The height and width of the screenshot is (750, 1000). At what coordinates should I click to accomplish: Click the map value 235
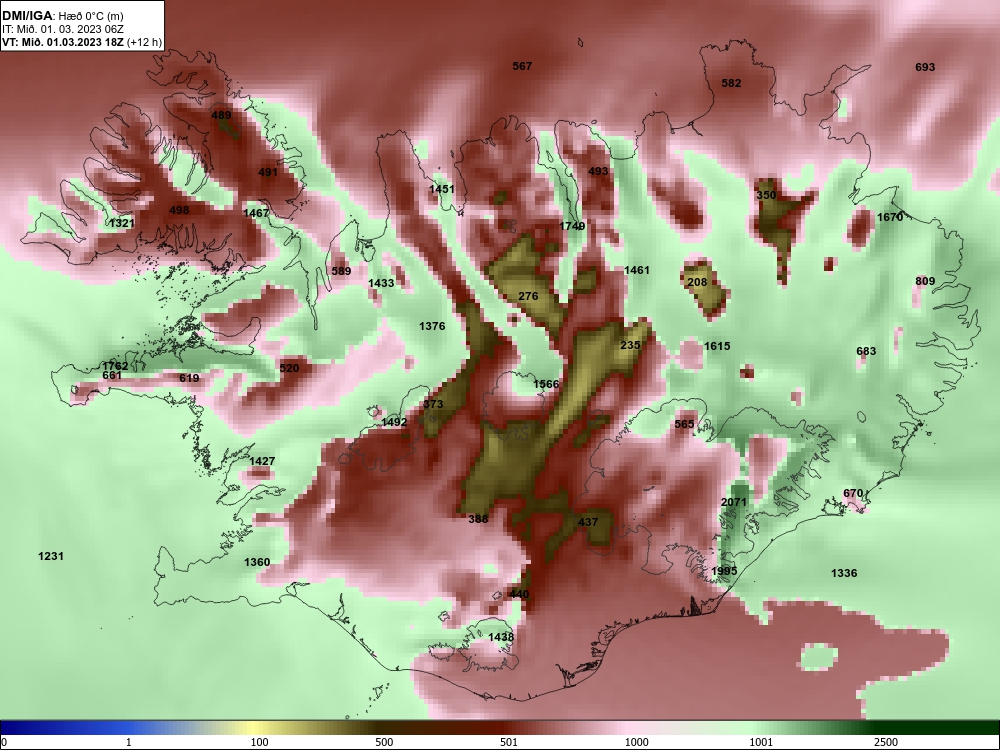pyautogui.click(x=630, y=345)
